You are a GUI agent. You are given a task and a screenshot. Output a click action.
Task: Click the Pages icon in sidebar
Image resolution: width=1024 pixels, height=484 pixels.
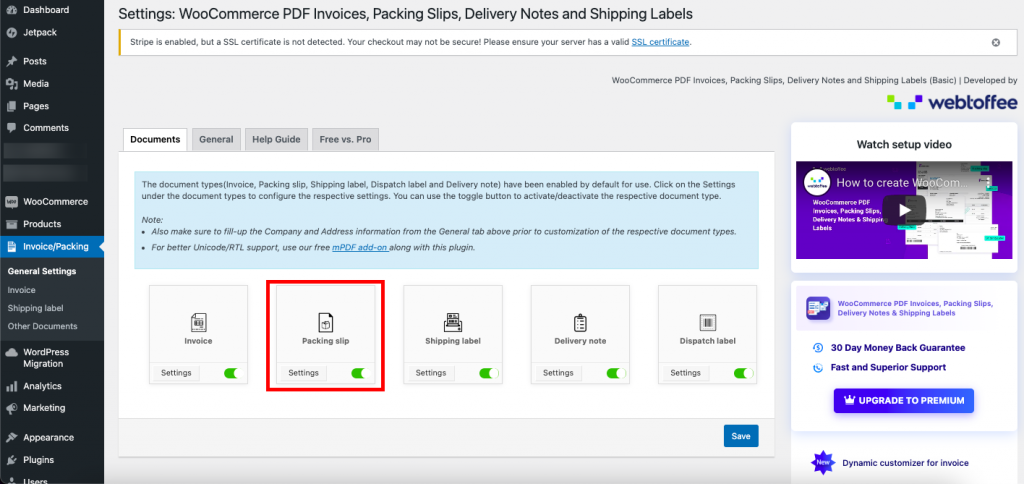click(11, 106)
